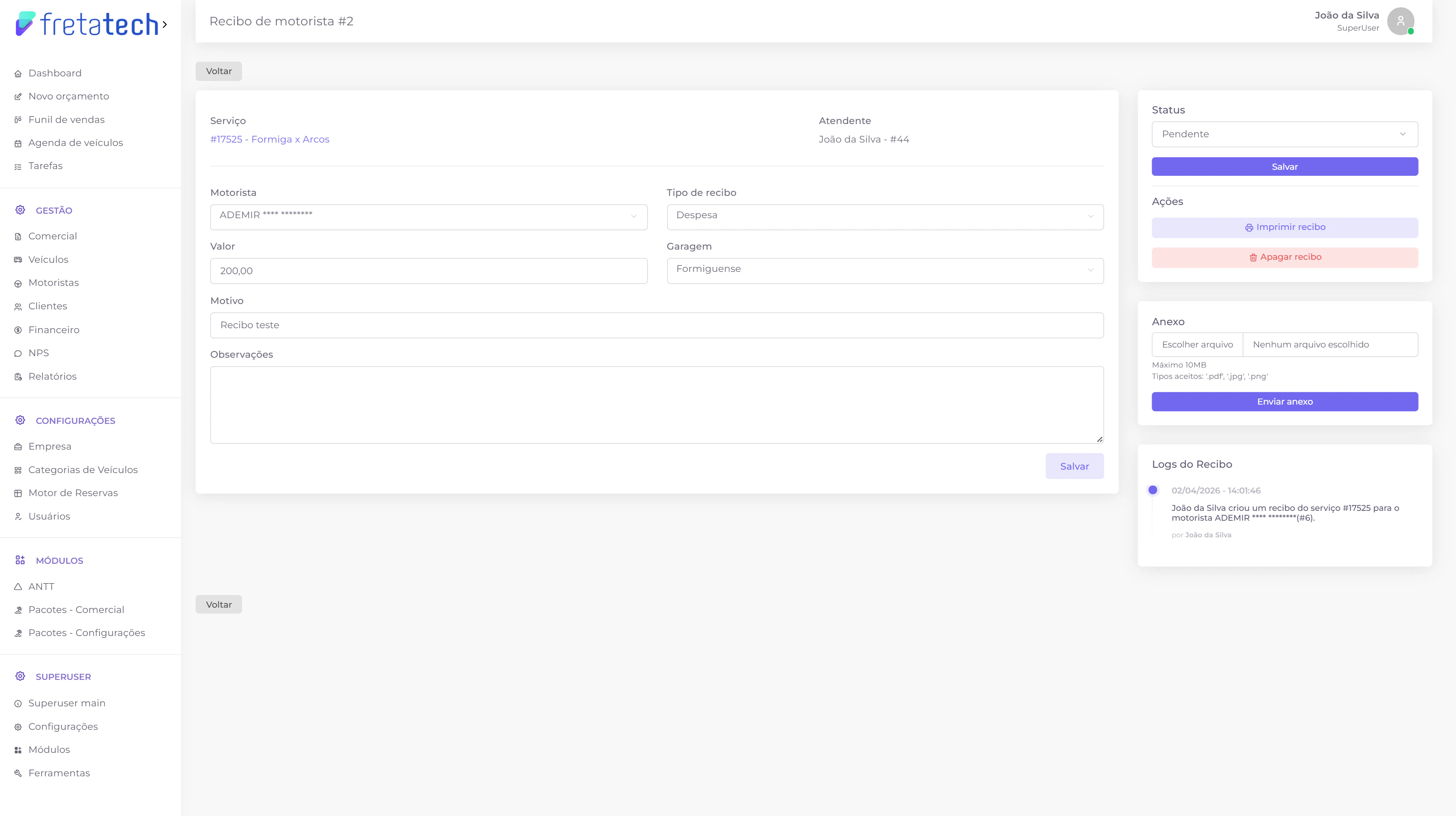Open the Motorista dropdown

[x=428, y=217]
